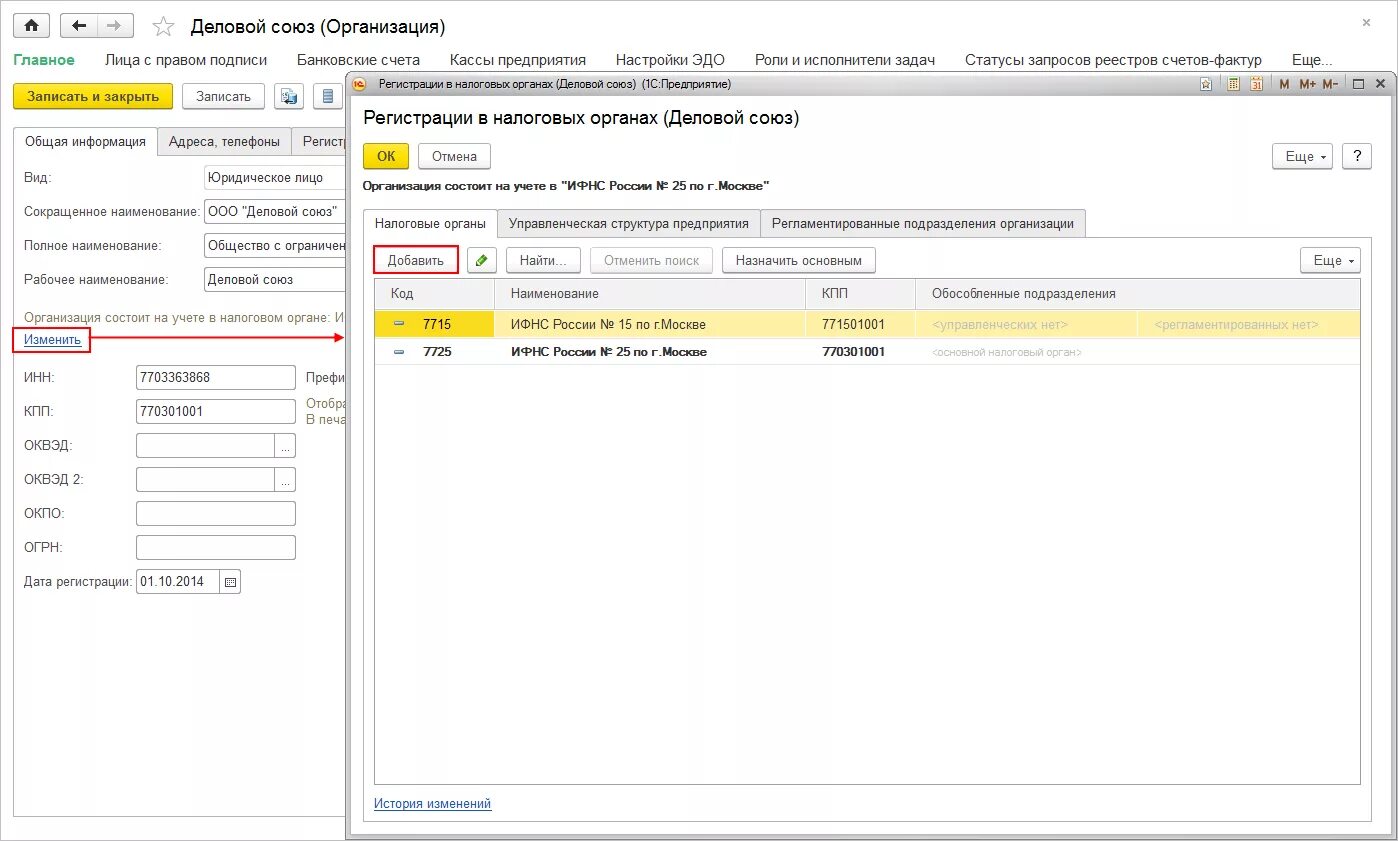Navigate back with the left arrow

pos(79,26)
